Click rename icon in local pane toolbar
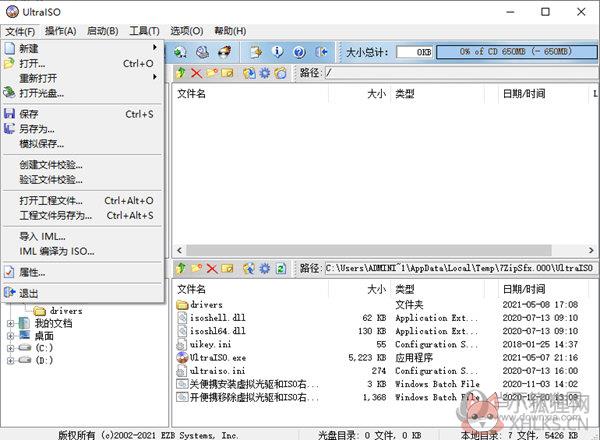This screenshot has width=600, height=440. [227, 268]
